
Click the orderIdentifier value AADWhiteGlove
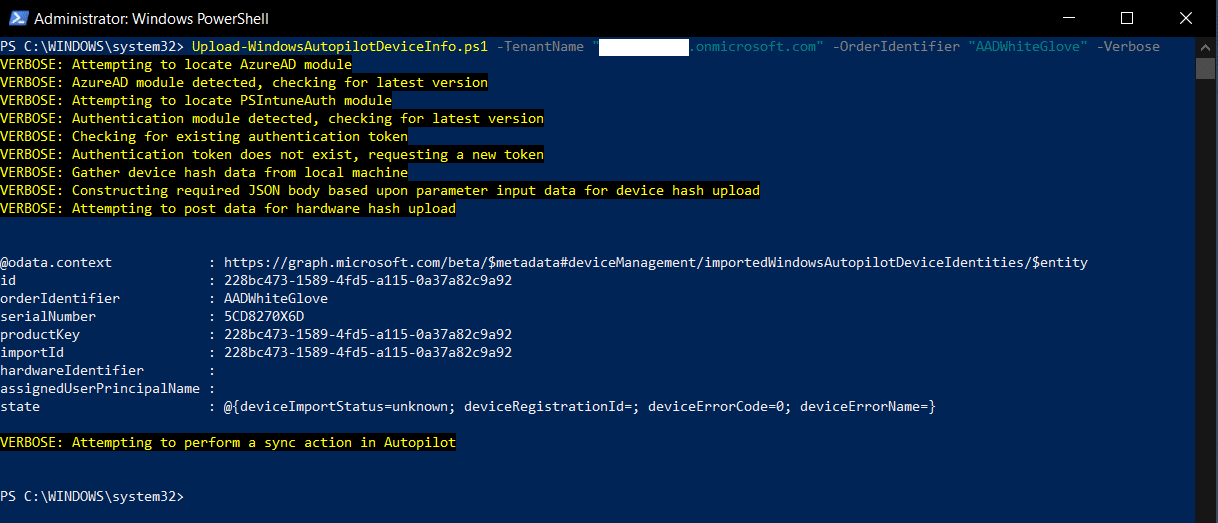pos(276,298)
